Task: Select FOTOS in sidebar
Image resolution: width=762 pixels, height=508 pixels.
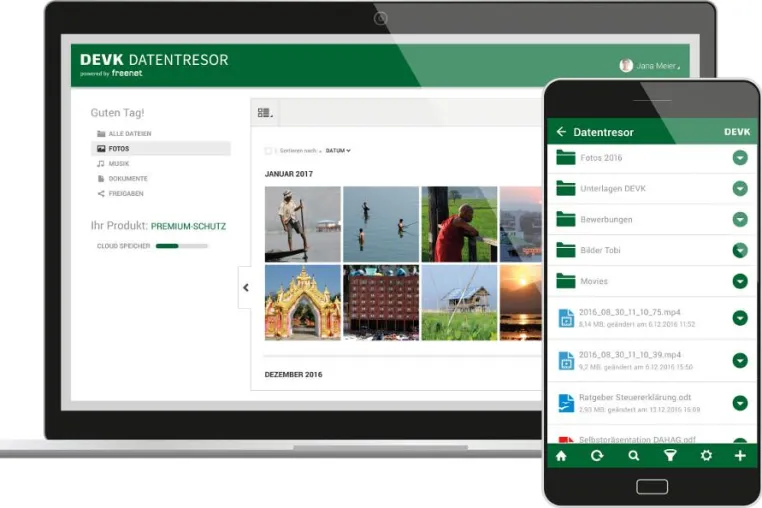Action: tap(160, 148)
